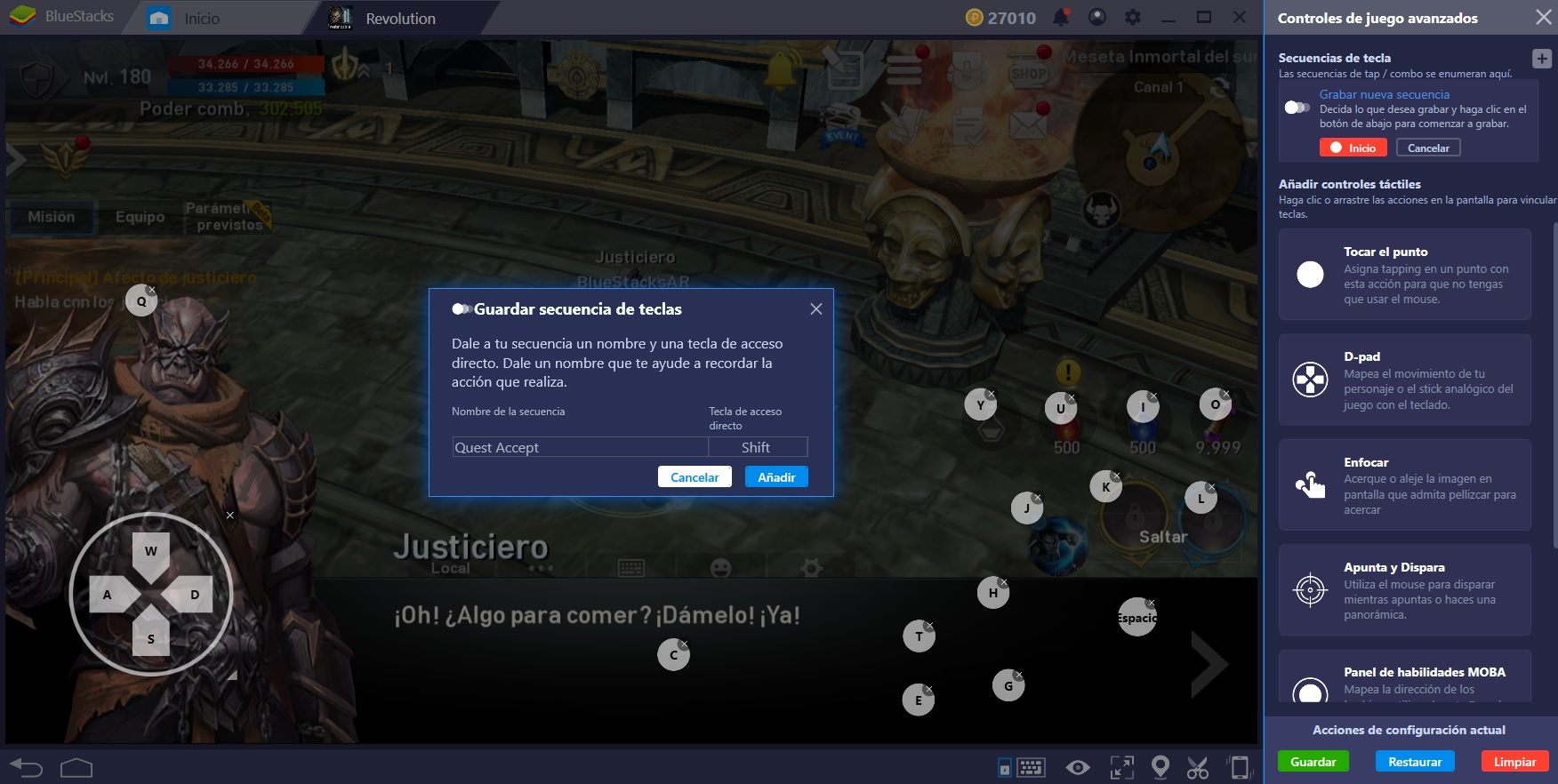Click the fullscreen expand icon
The image size is (1558, 784).
[x=1121, y=767]
